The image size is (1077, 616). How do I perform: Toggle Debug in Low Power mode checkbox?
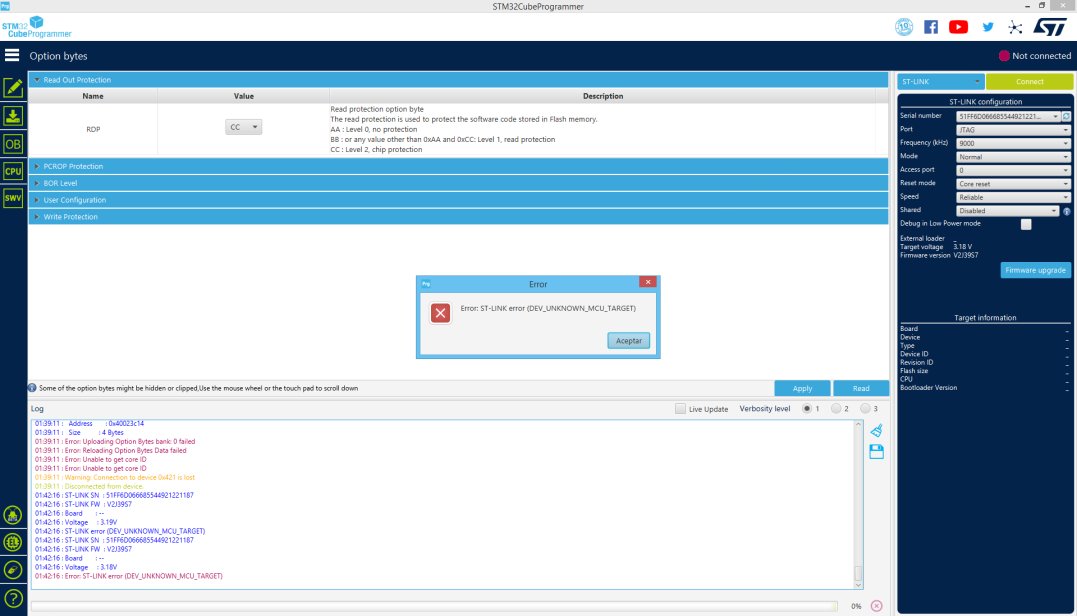[x=1026, y=225]
